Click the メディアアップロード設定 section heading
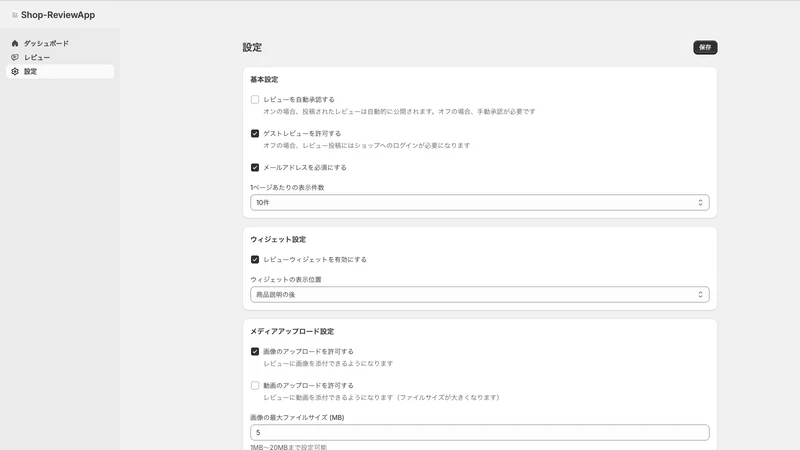Viewport: 800px width, 450px height. point(292,332)
